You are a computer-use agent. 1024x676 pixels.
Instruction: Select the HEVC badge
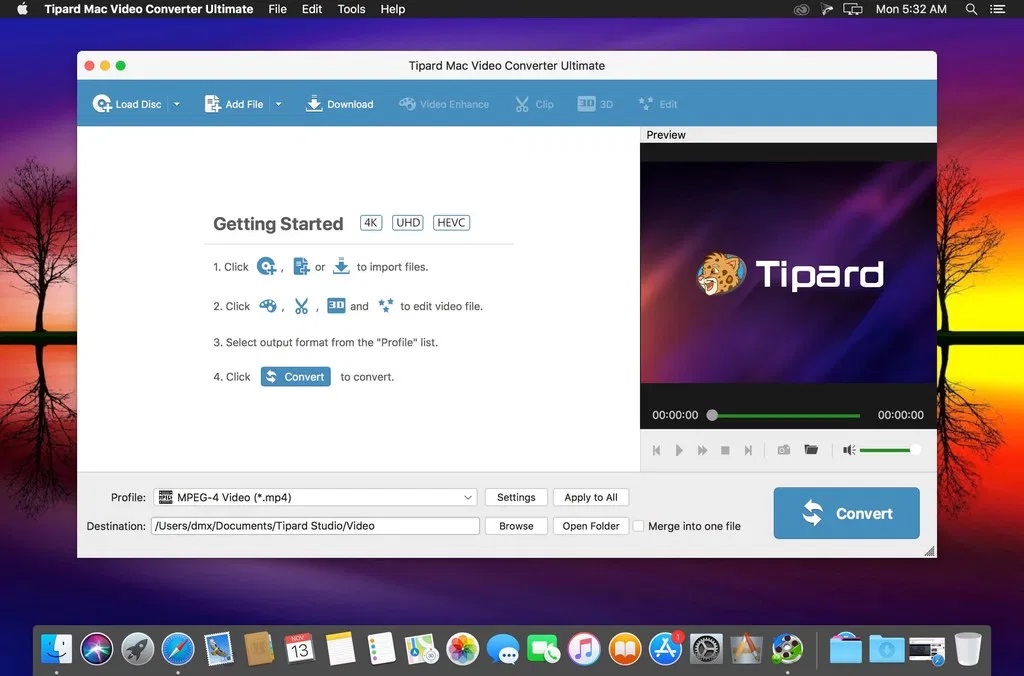pos(451,222)
